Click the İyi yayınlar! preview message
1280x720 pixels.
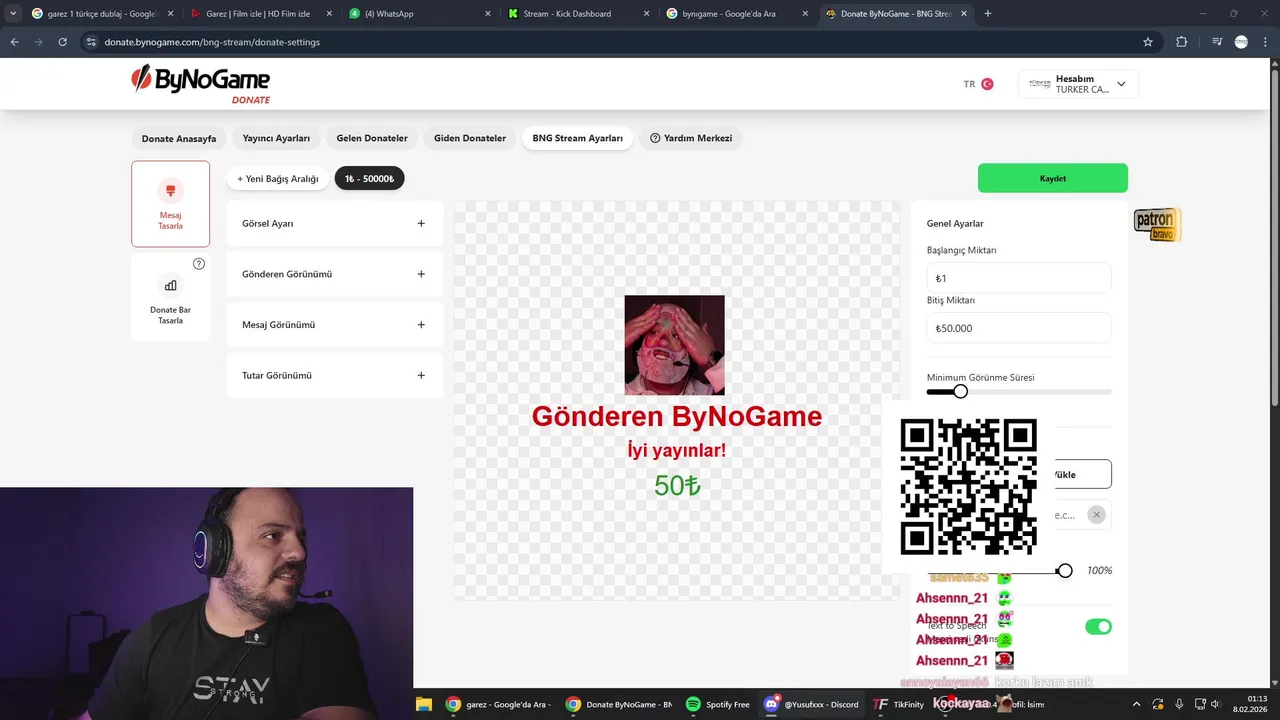[x=677, y=451]
